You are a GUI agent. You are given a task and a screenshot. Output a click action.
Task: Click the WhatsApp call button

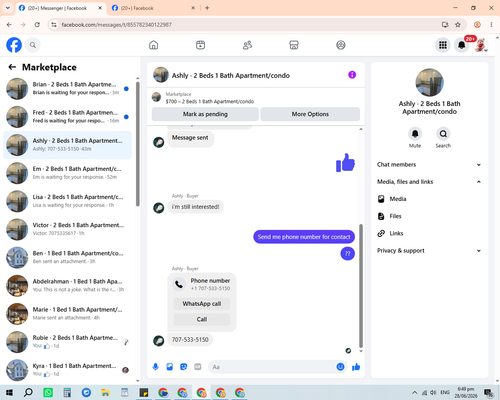(202, 304)
